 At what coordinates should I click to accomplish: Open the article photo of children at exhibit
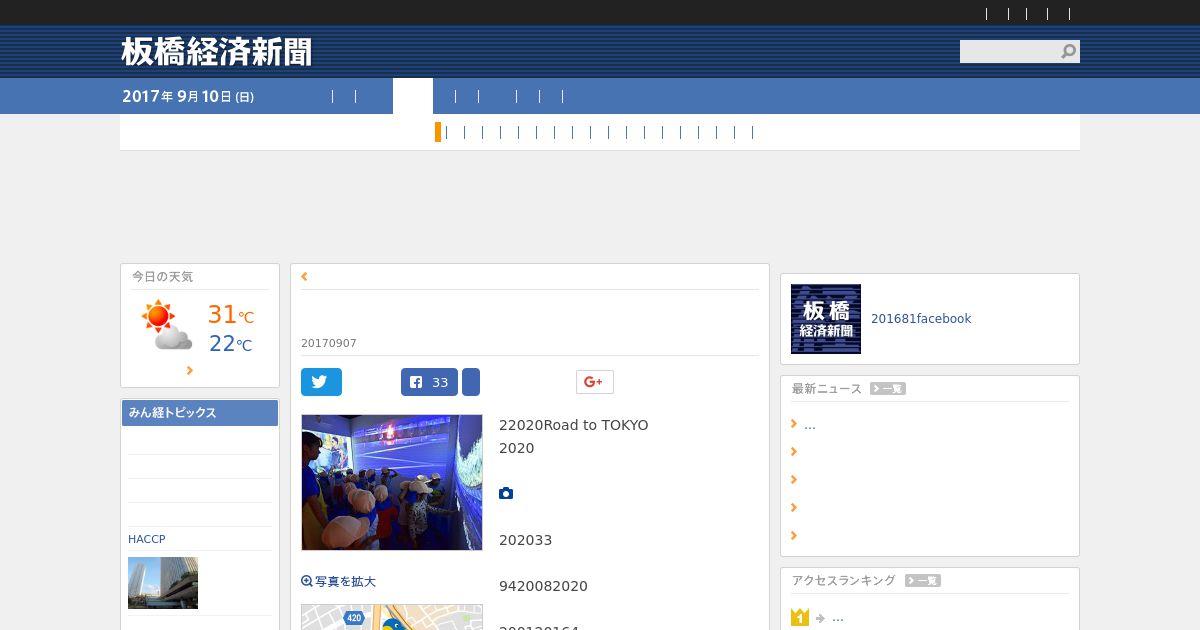[392, 482]
